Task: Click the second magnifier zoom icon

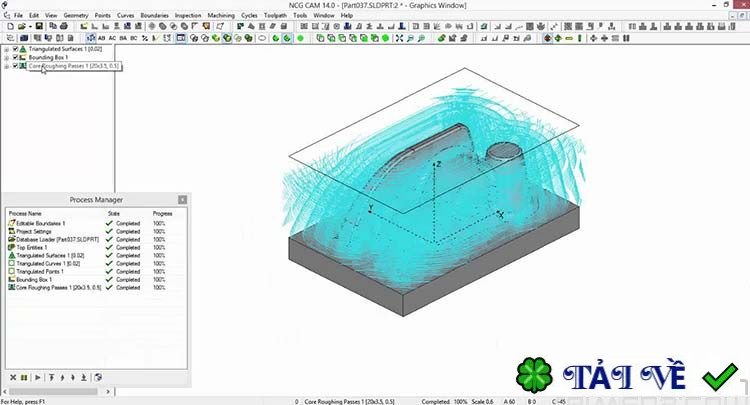Action: [x=421, y=38]
